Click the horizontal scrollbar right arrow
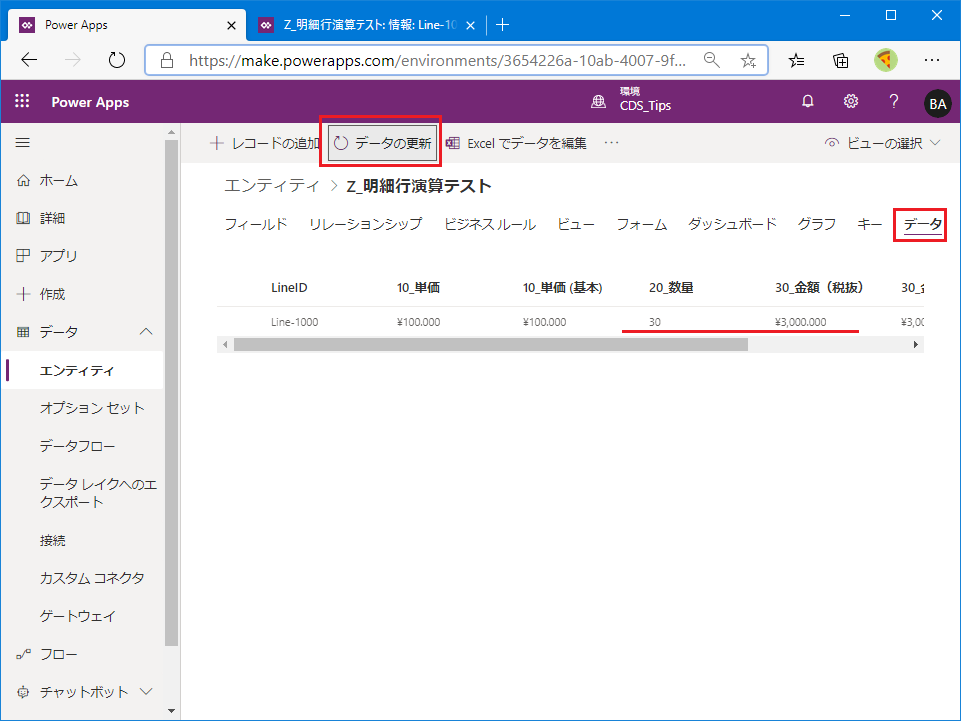The height and width of the screenshot is (721, 961). tap(915, 344)
